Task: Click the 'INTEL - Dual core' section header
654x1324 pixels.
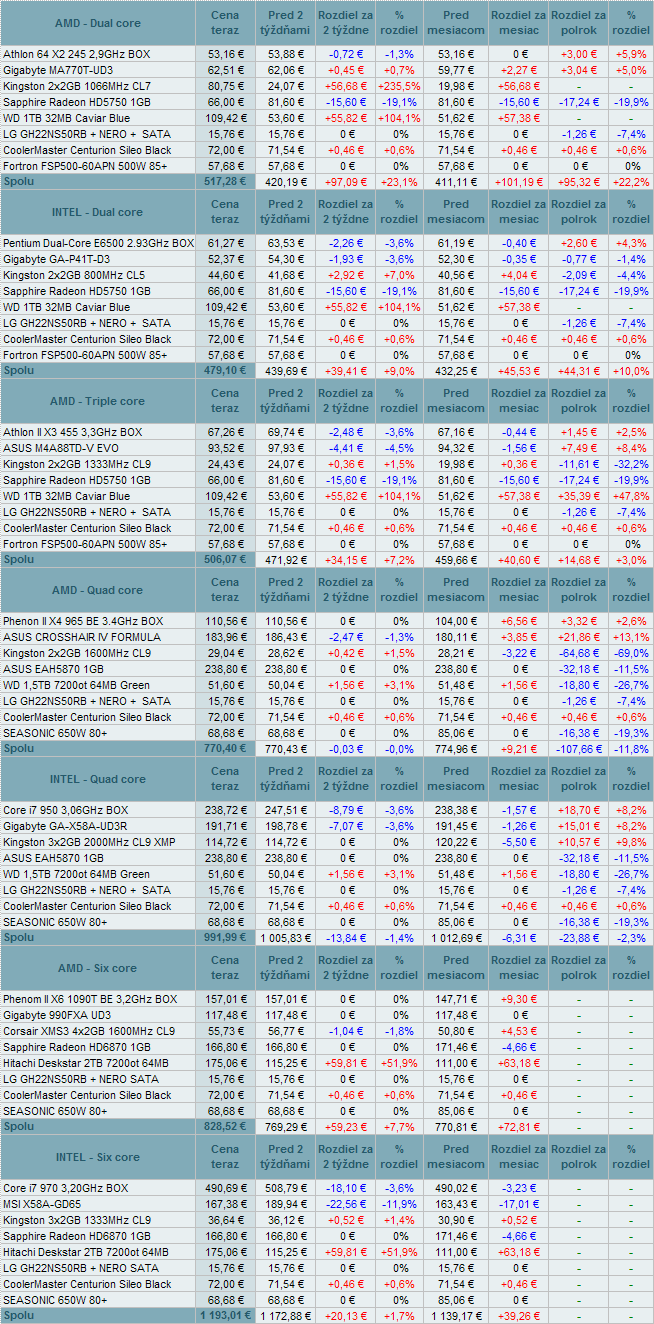Action: click(x=97, y=212)
